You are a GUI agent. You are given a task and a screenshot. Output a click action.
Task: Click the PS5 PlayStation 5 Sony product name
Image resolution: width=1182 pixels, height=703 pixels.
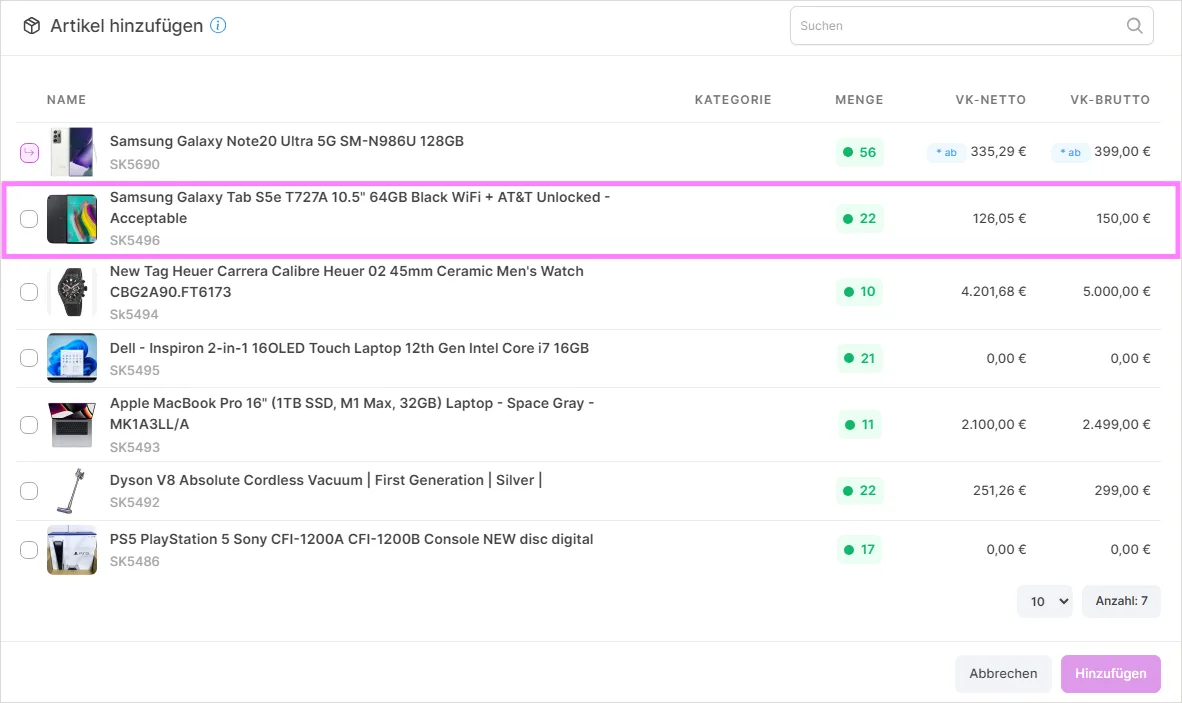(x=351, y=539)
